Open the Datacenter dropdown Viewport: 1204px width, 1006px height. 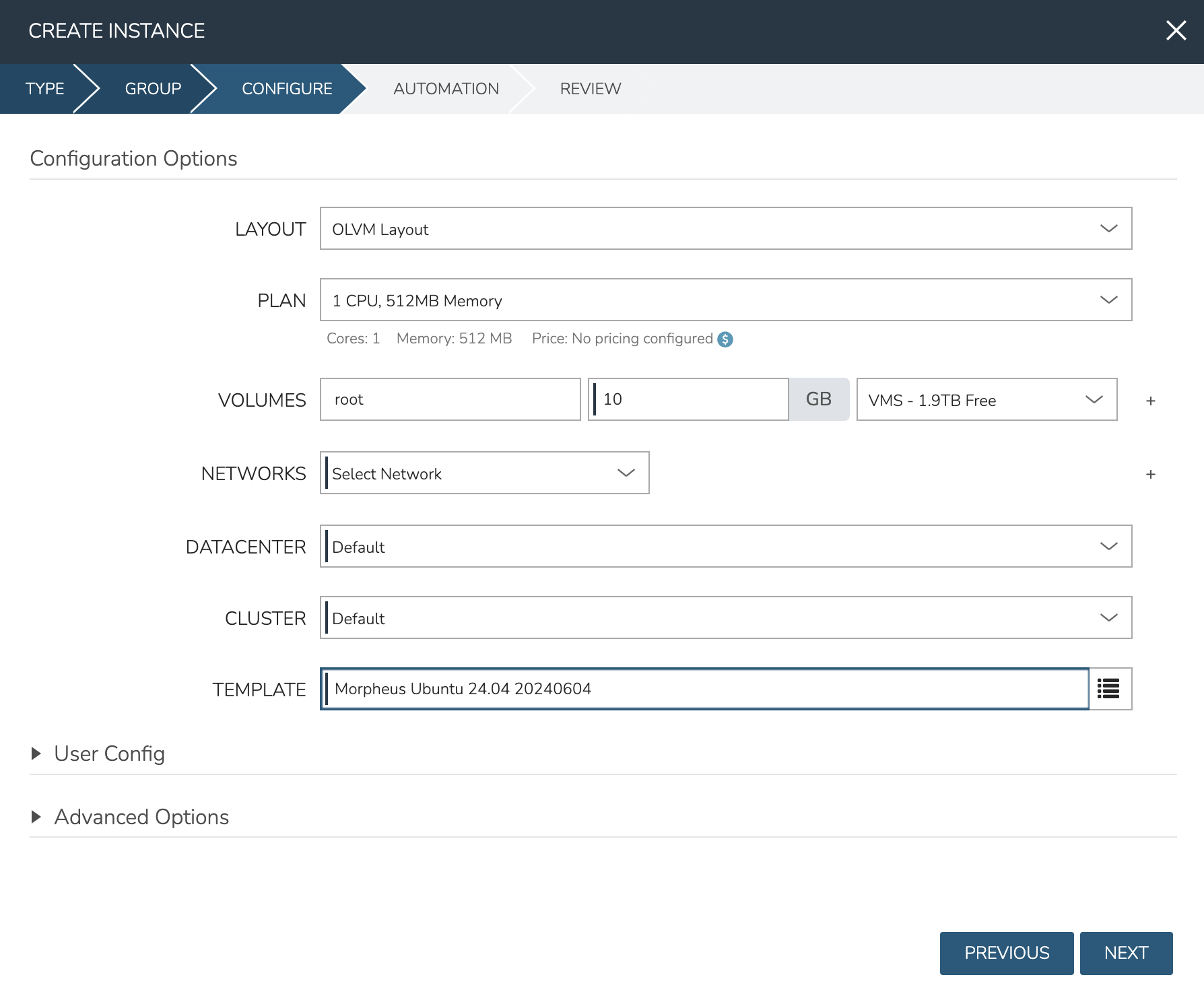coord(725,547)
